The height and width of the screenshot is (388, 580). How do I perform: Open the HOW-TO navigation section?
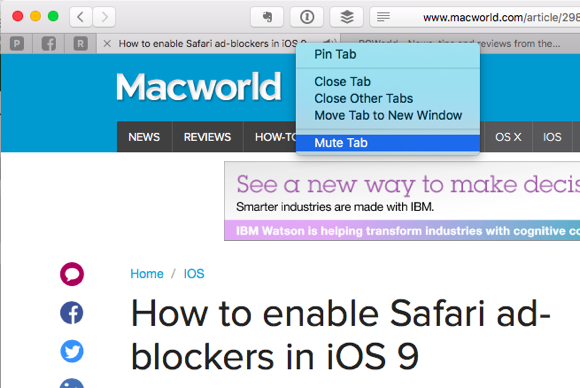[x=270, y=137]
